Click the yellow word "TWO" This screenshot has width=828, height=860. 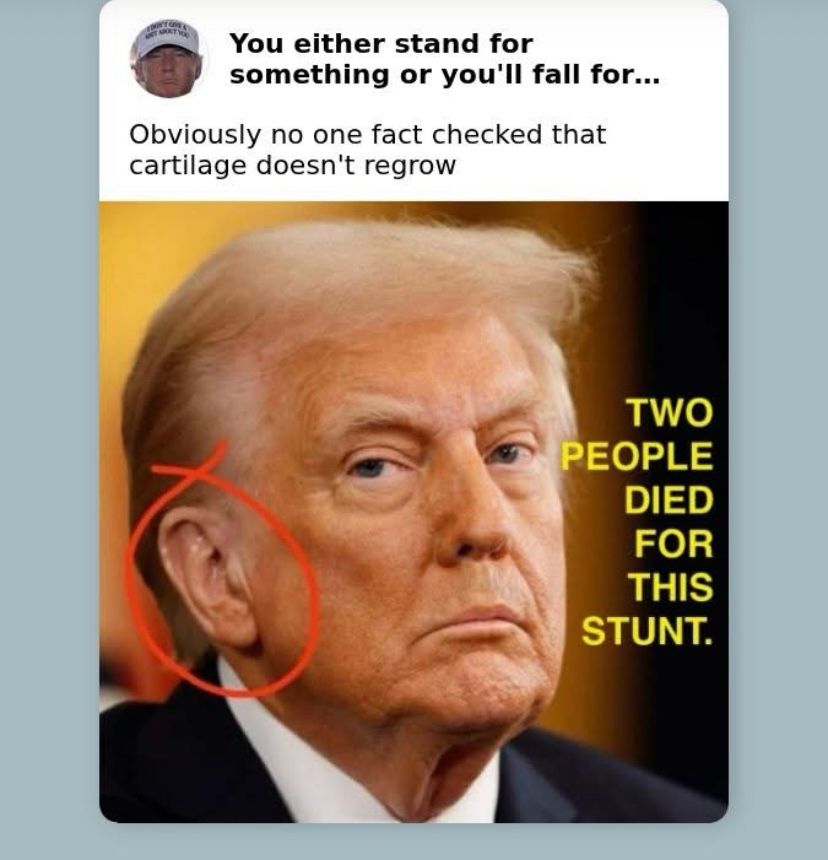point(670,411)
